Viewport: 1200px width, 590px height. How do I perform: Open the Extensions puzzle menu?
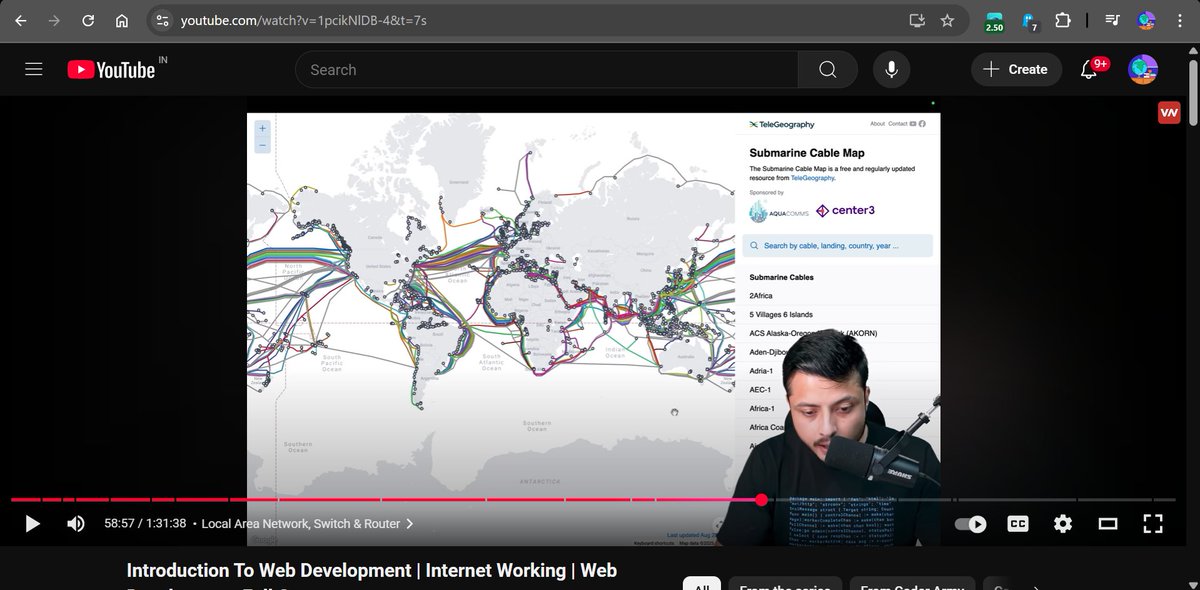1062,20
